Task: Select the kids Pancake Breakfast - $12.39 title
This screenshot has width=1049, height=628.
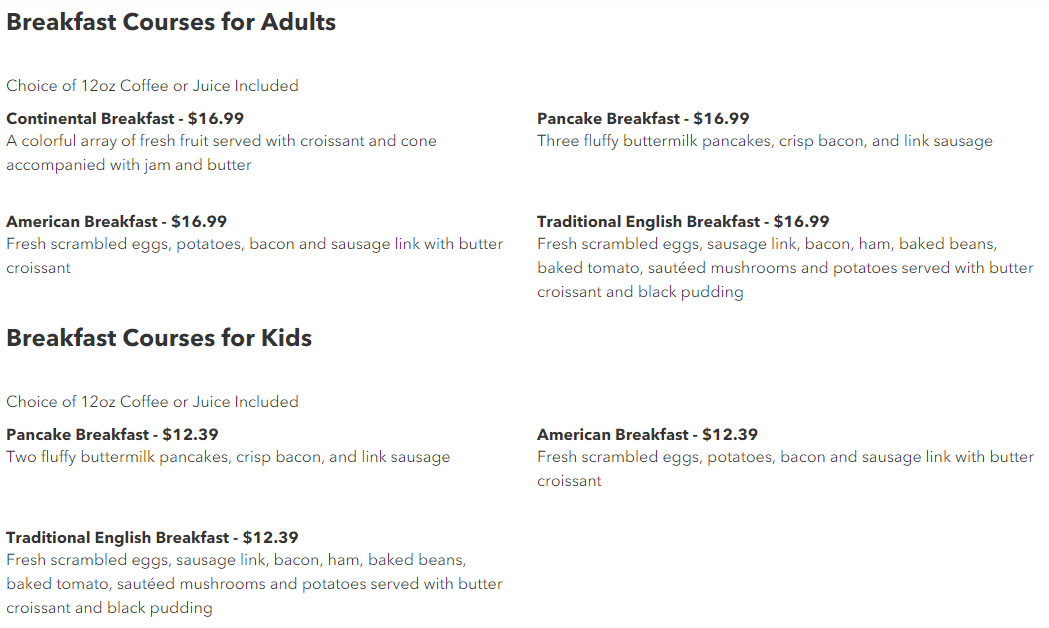Action: (x=112, y=434)
